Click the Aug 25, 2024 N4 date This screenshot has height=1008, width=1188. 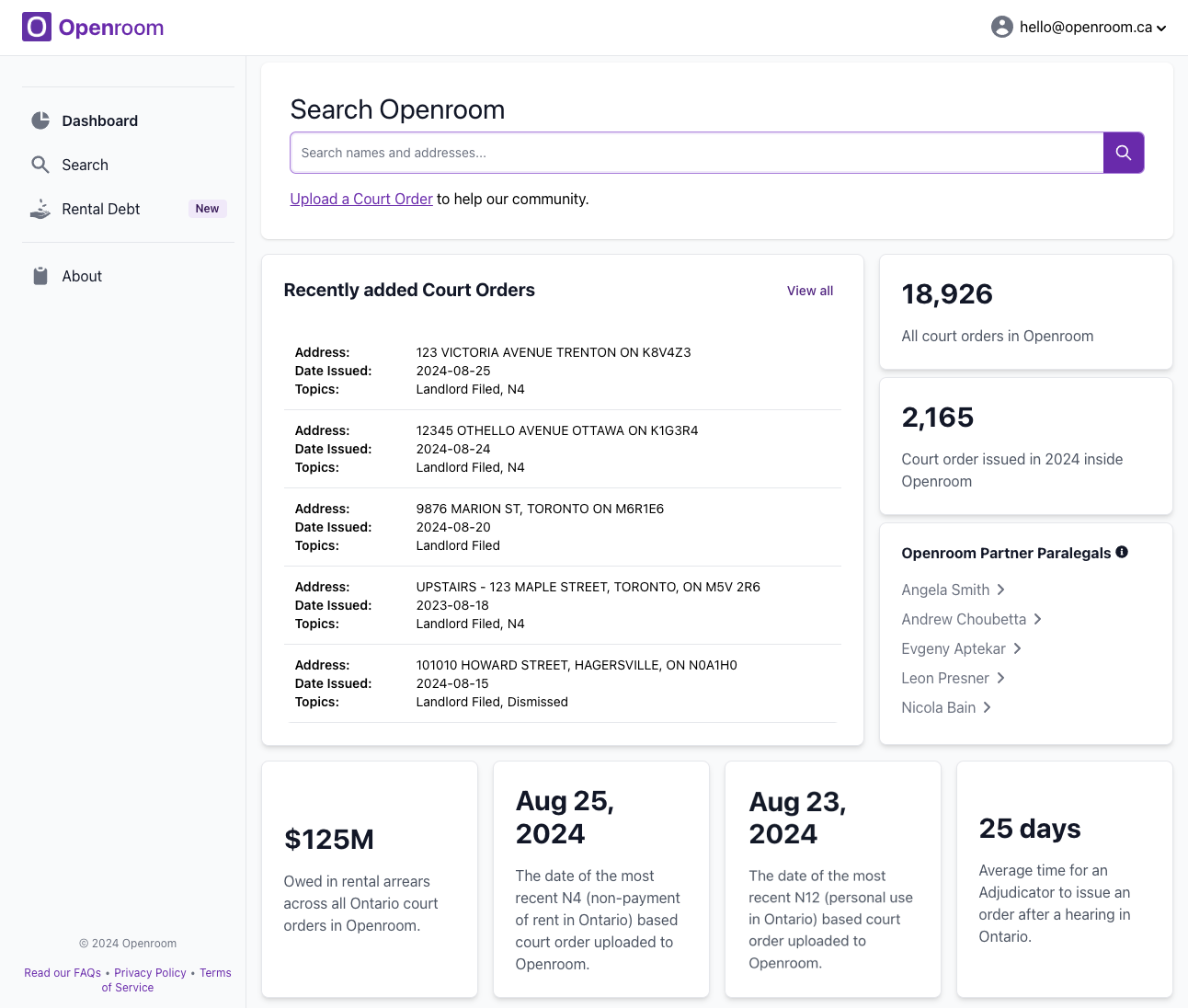click(x=565, y=818)
